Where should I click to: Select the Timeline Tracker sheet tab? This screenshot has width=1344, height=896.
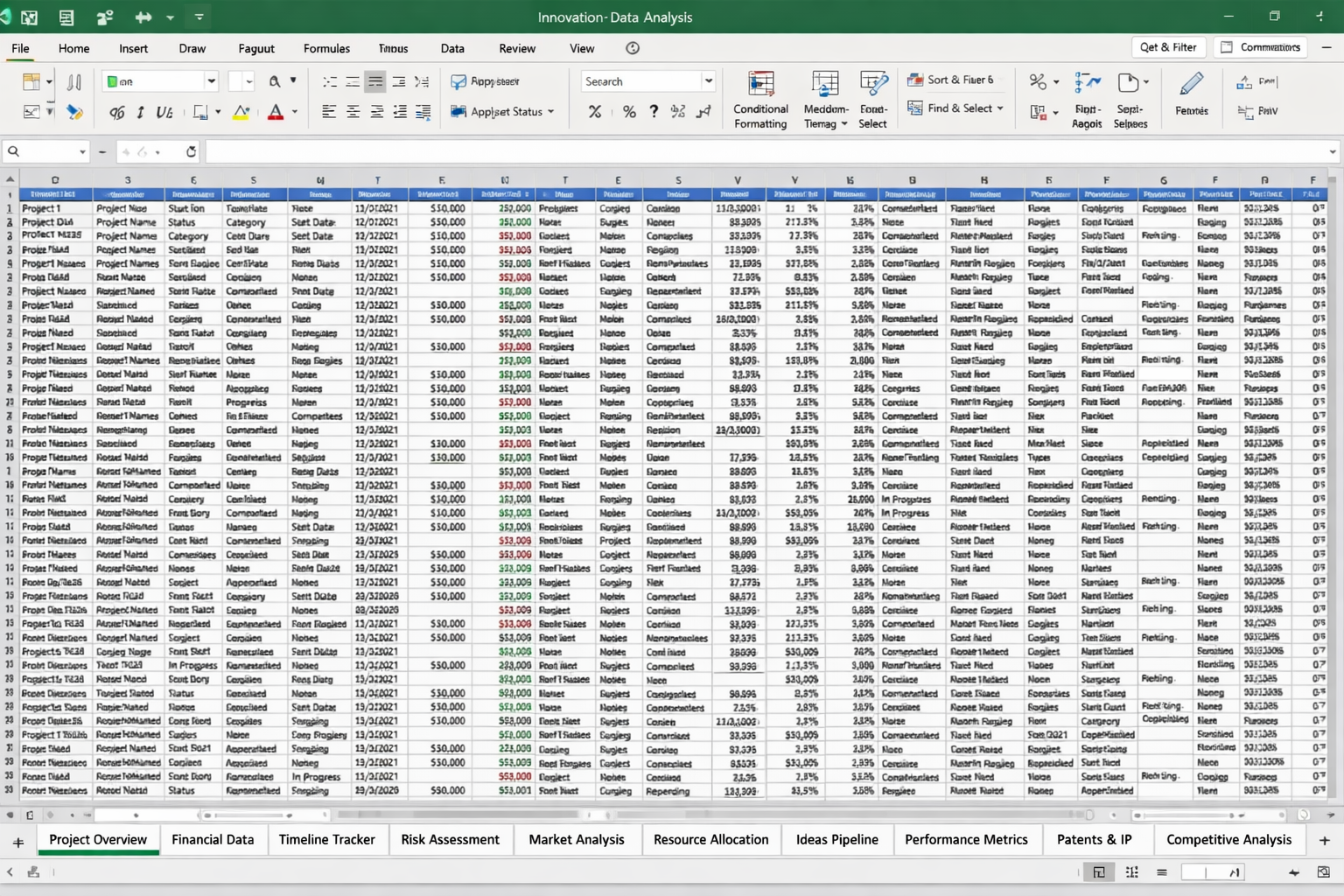pyautogui.click(x=326, y=839)
